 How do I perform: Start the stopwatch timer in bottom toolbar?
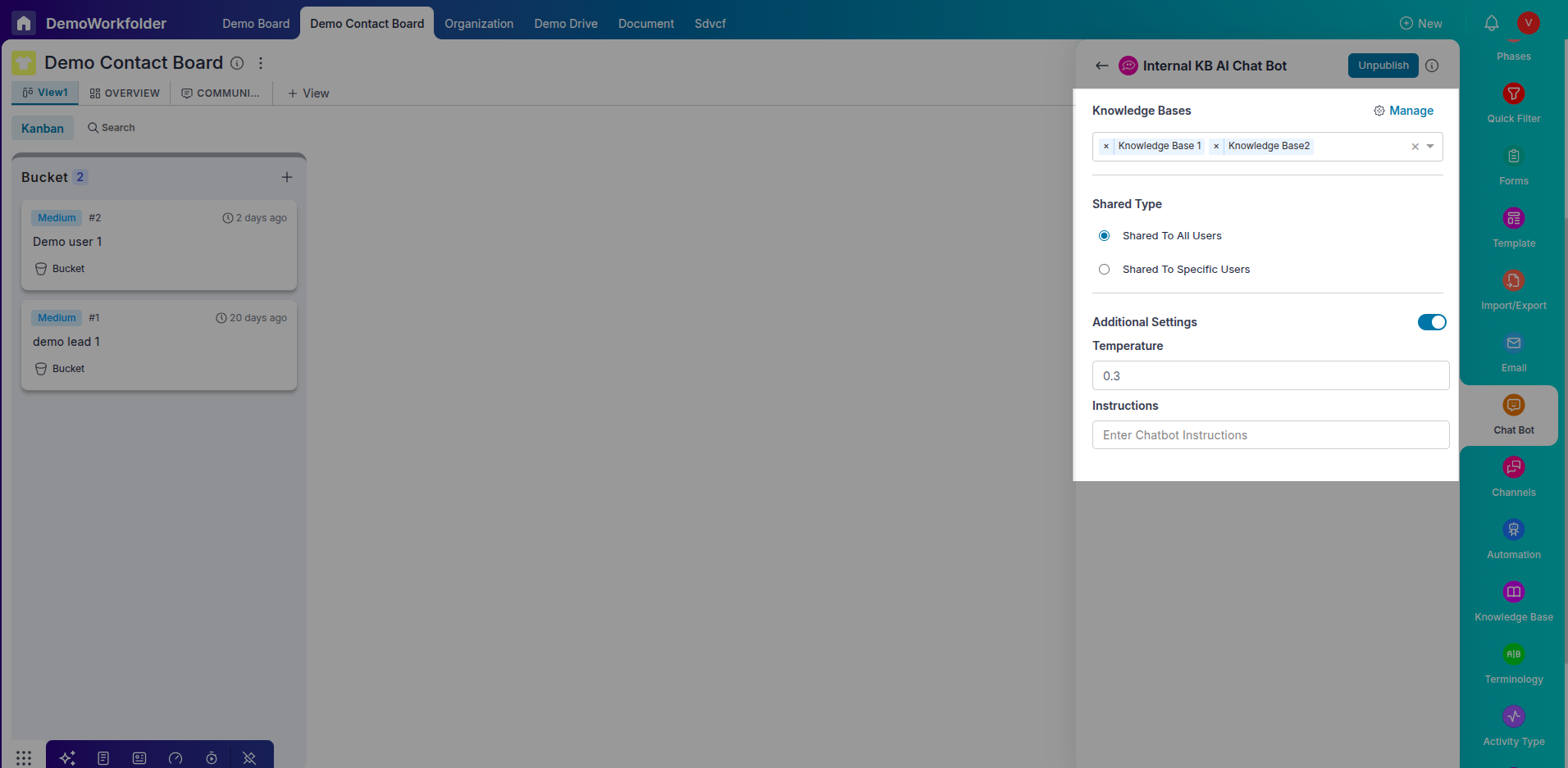(212, 758)
